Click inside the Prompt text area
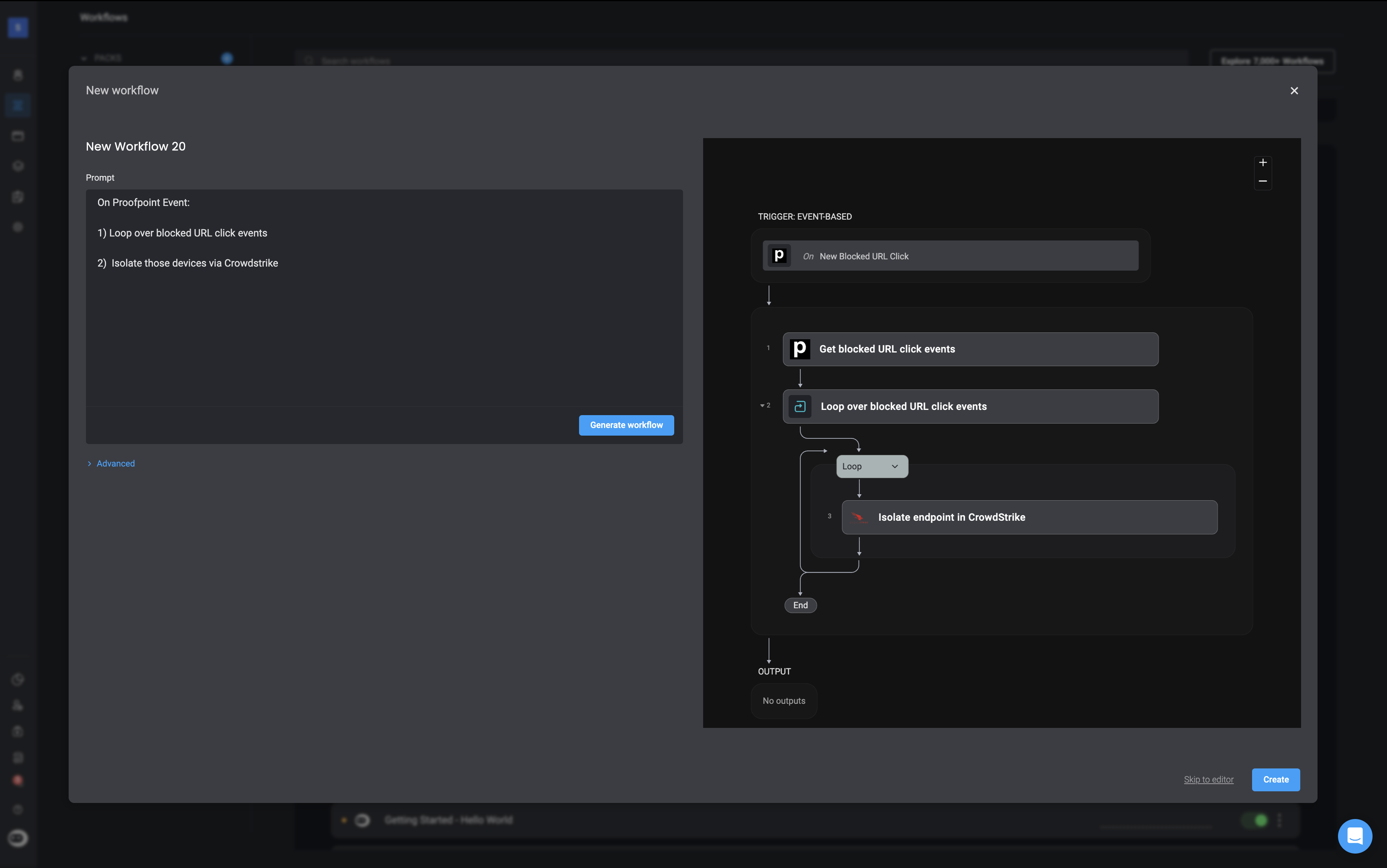Screen dimensions: 1387x868 [383, 333]
